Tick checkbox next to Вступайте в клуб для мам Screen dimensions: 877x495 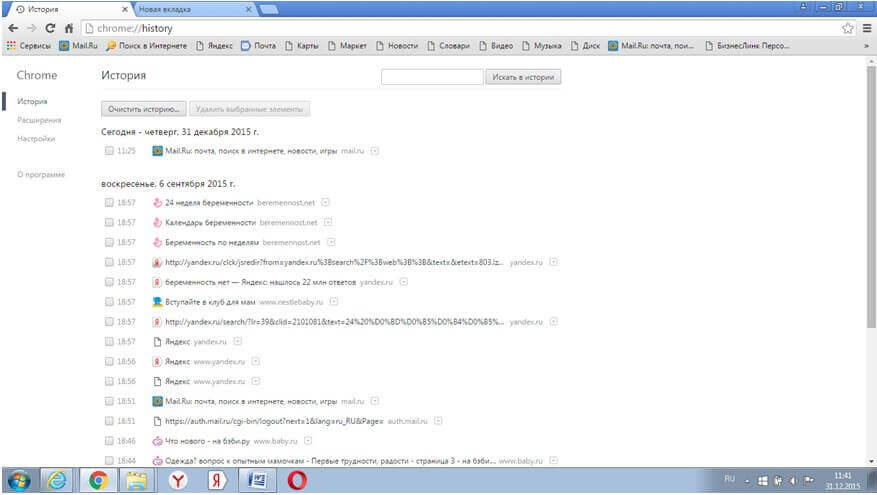(109, 302)
